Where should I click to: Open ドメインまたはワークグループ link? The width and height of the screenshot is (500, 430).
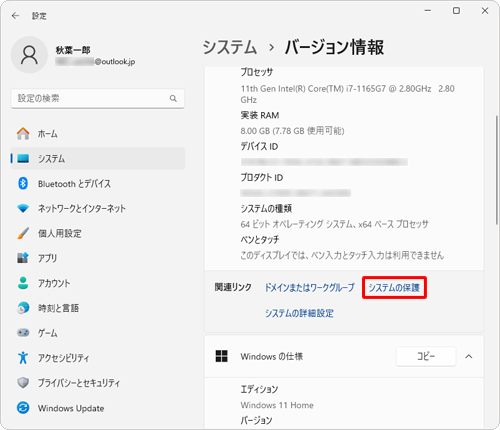pos(310,287)
